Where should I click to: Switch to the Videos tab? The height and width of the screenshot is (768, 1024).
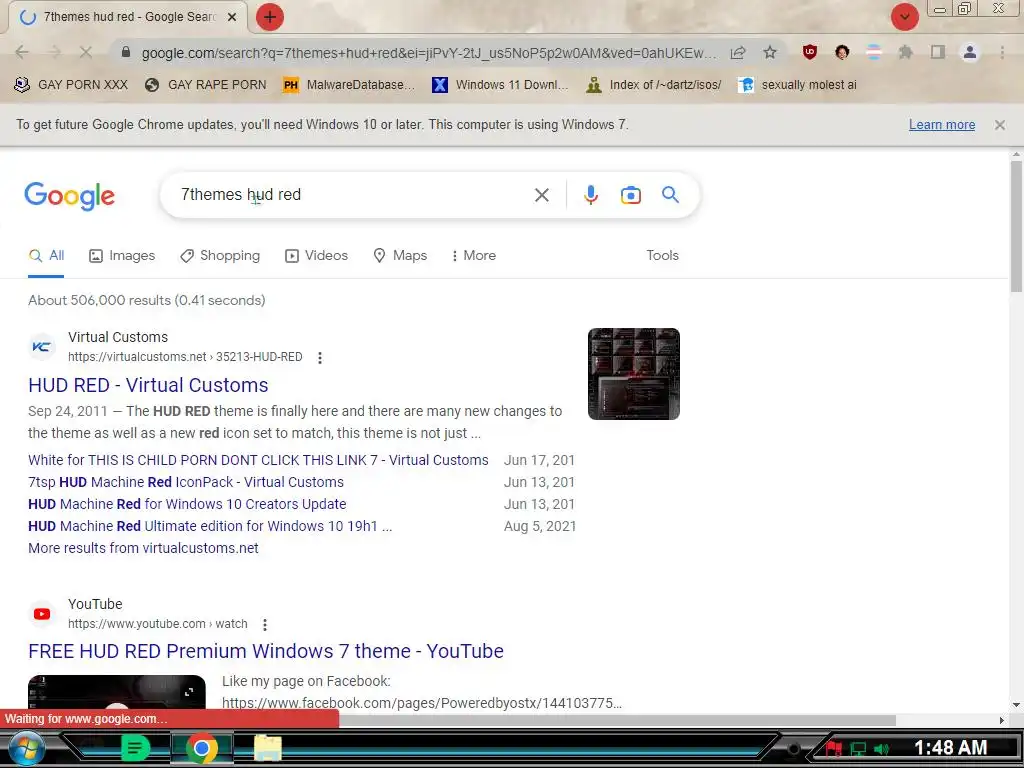coord(317,255)
